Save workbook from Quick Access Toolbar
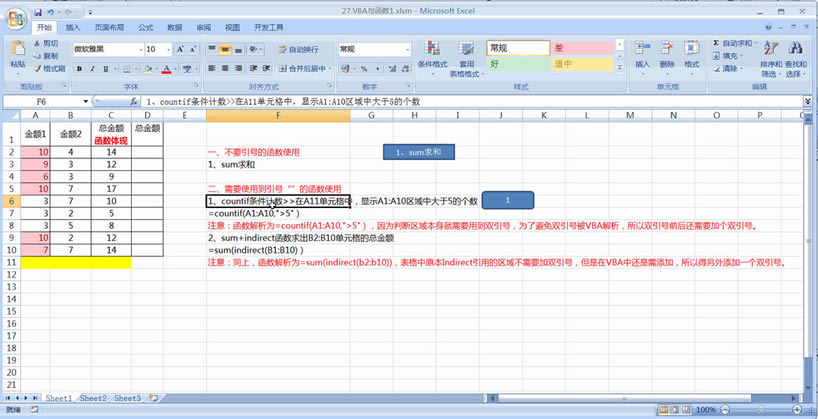Image resolution: width=818 pixels, height=419 pixels. pos(38,12)
